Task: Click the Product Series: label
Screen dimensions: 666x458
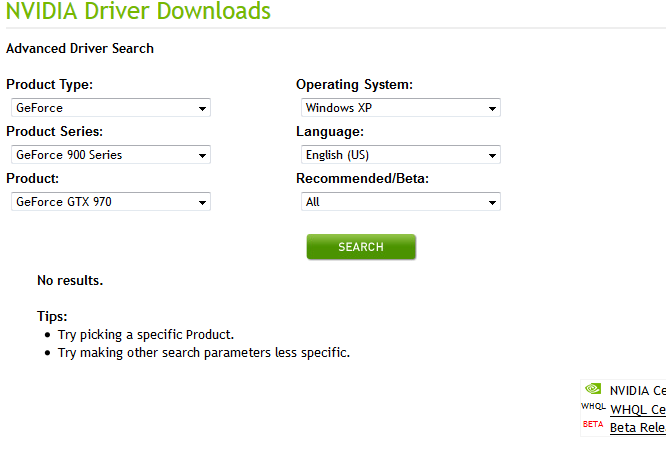Action: (54, 132)
